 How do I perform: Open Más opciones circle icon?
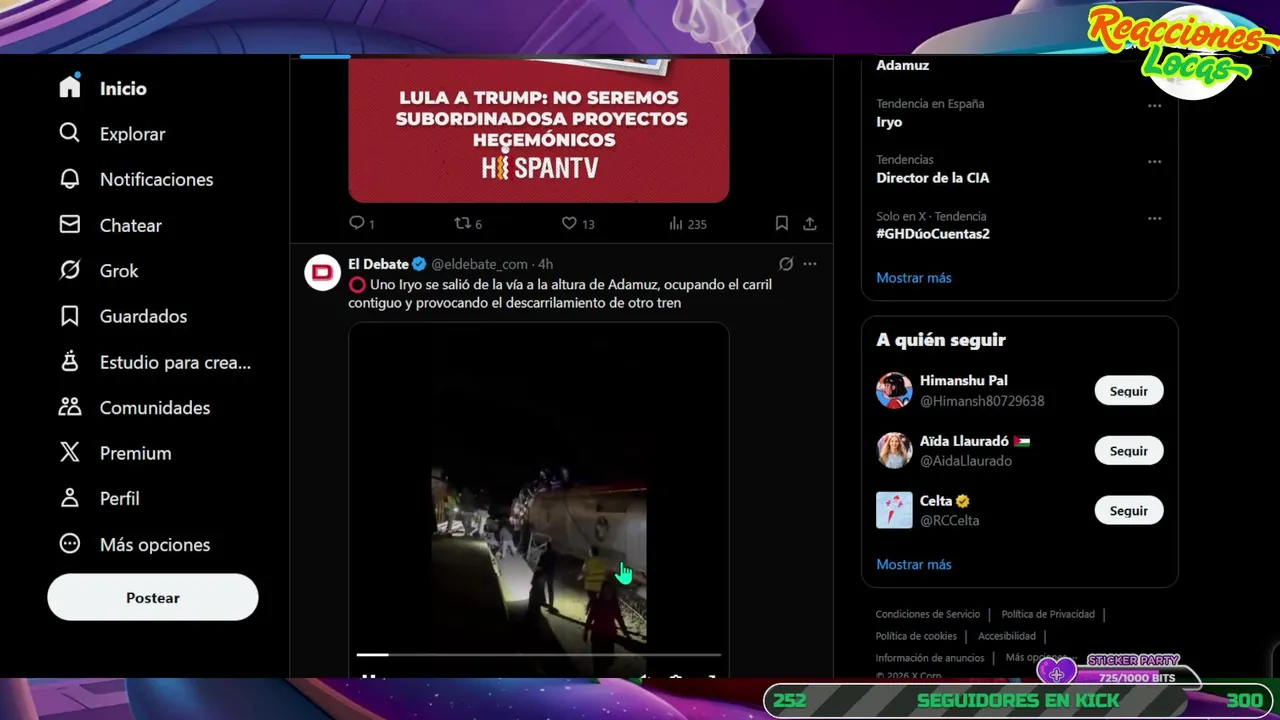69,544
